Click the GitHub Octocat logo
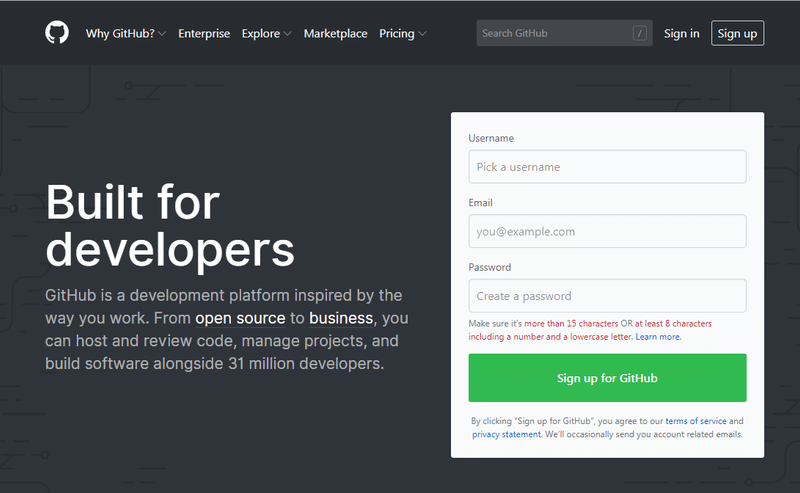800x493 pixels. click(57, 33)
